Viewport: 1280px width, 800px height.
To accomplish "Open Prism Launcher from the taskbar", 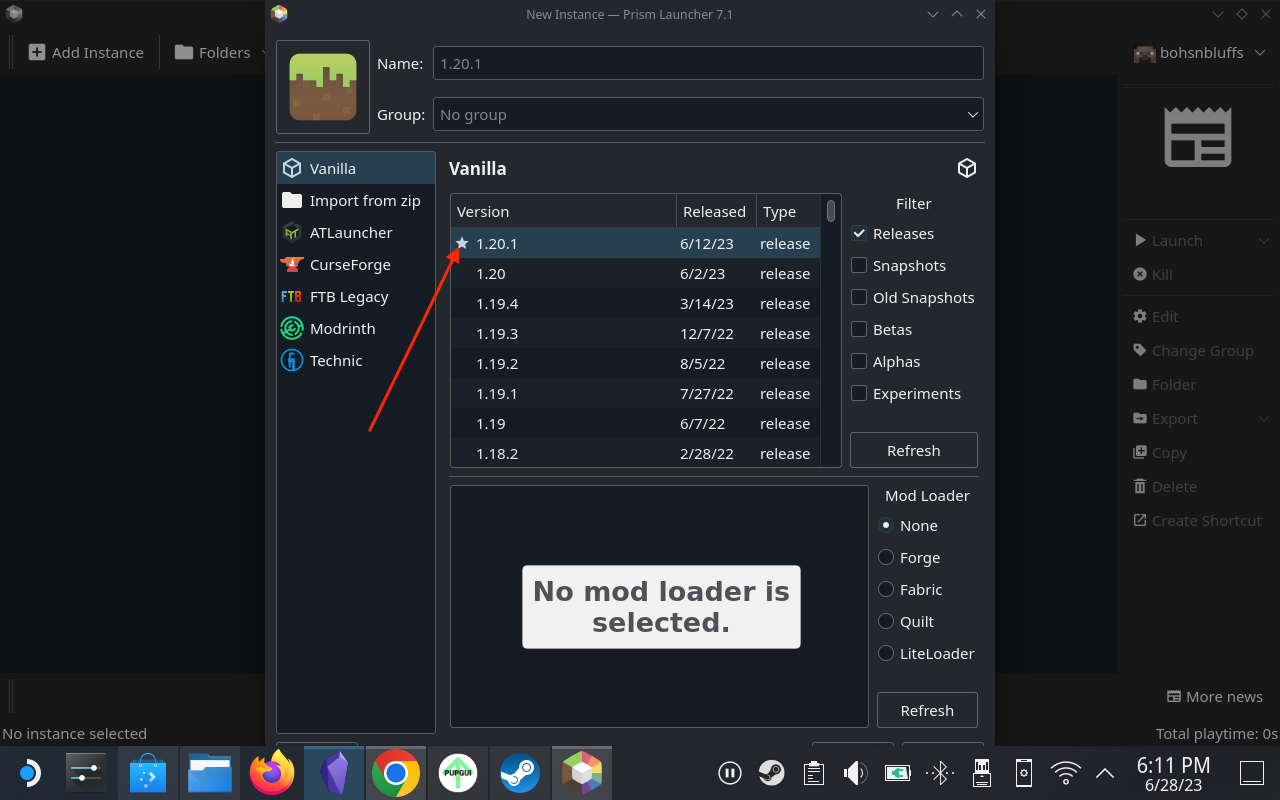I will (581, 772).
